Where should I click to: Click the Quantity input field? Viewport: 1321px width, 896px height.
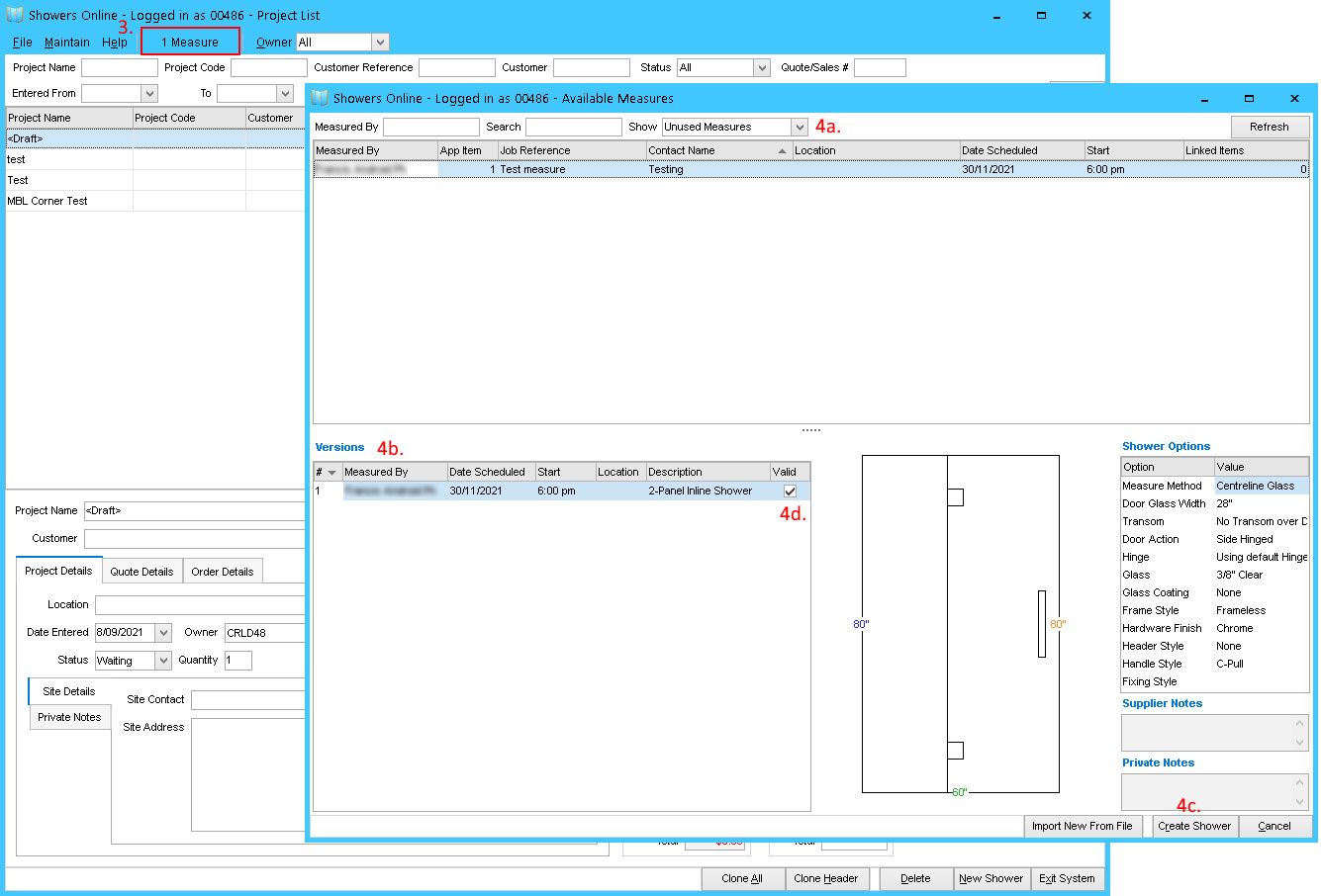[x=237, y=661]
